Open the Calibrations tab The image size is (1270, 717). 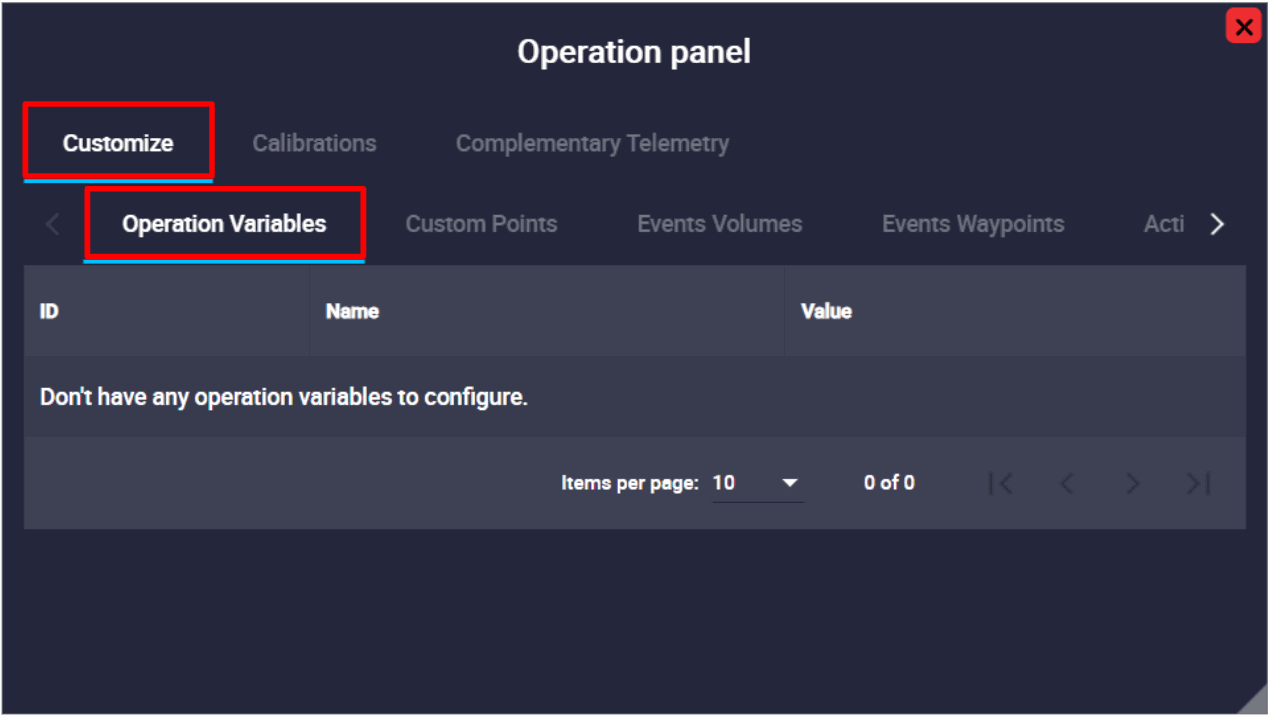(x=314, y=143)
